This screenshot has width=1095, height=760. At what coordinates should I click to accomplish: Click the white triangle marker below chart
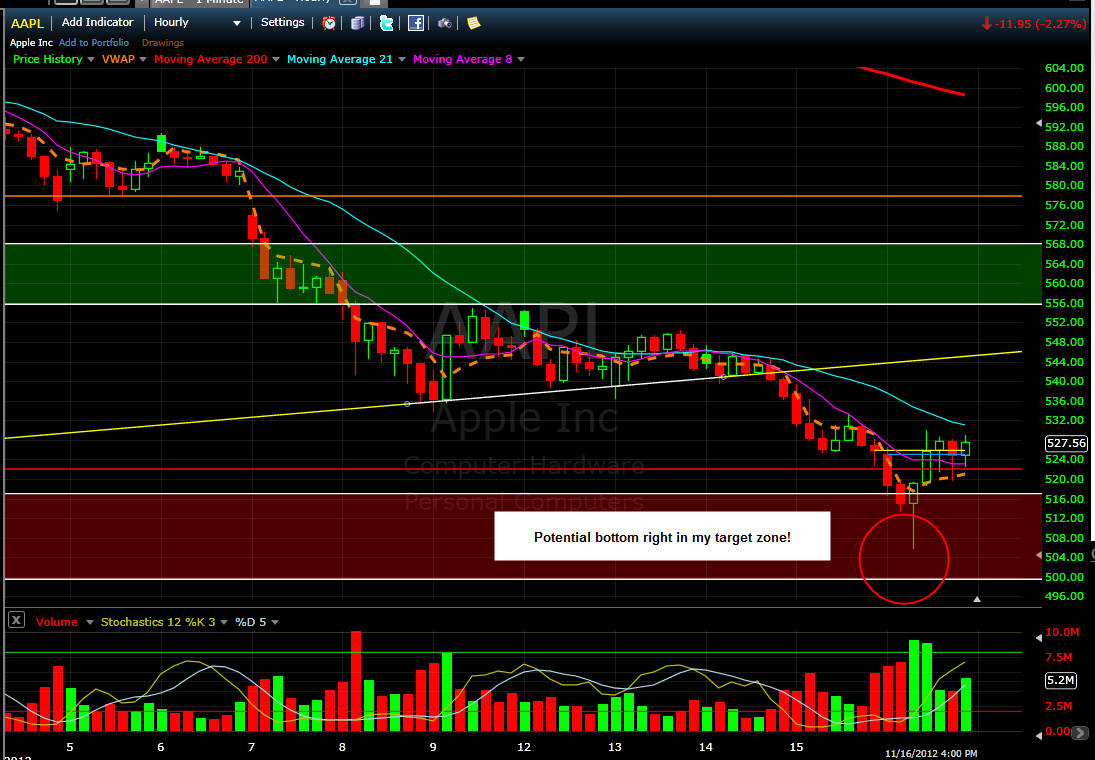click(x=977, y=599)
